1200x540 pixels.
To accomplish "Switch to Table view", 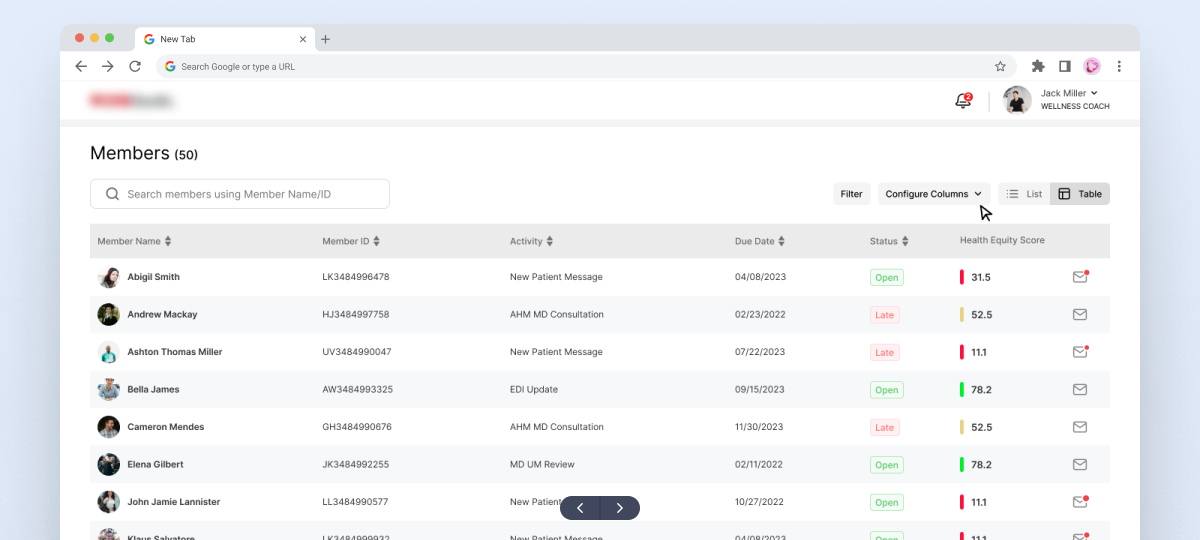I will point(1080,194).
